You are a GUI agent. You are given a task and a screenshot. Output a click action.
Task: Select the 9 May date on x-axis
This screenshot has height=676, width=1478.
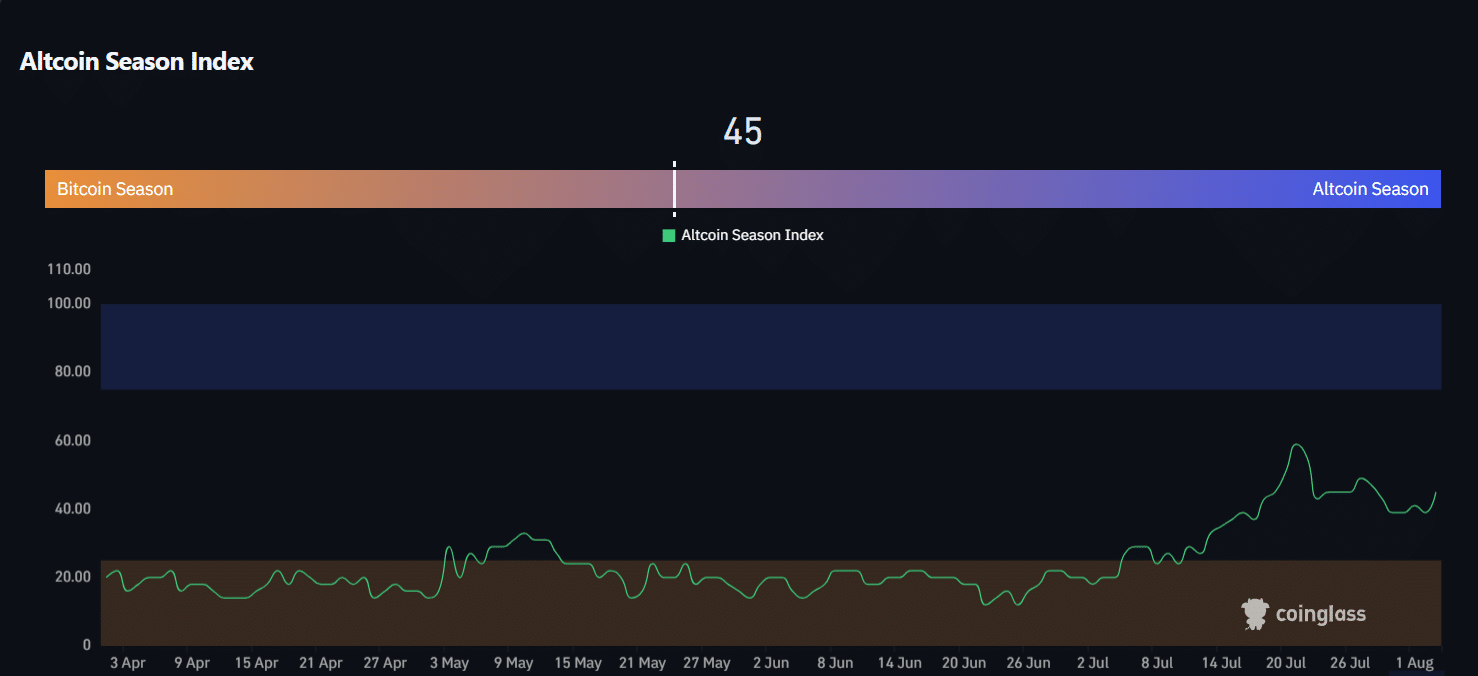(x=513, y=663)
